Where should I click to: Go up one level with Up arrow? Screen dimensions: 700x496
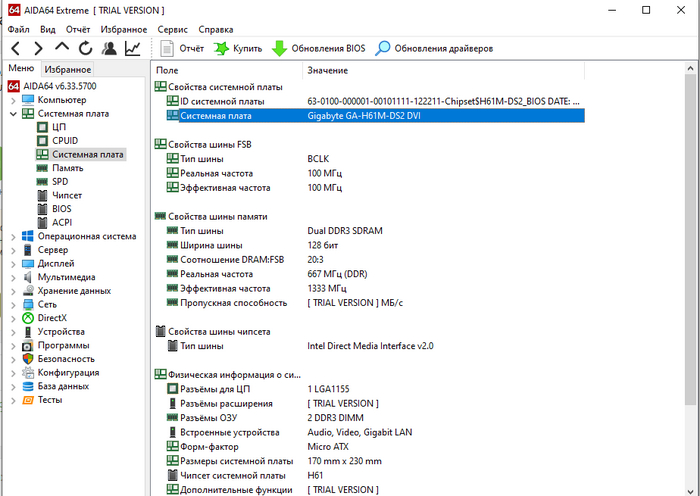62,48
